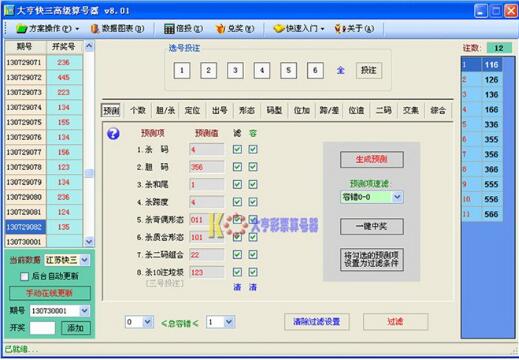Open the 倍投 calculator tool
The image size is (519, 360).
click(x=183, y=29)
